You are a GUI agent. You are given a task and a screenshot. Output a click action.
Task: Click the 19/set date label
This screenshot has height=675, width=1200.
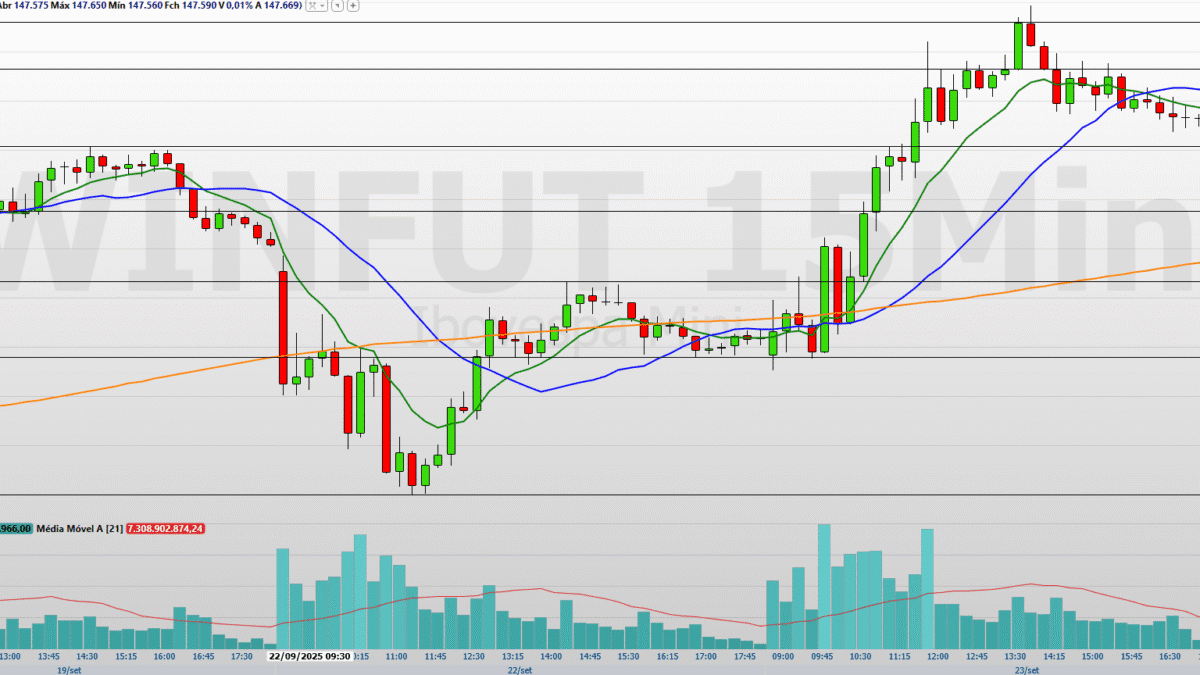(68, 669)
